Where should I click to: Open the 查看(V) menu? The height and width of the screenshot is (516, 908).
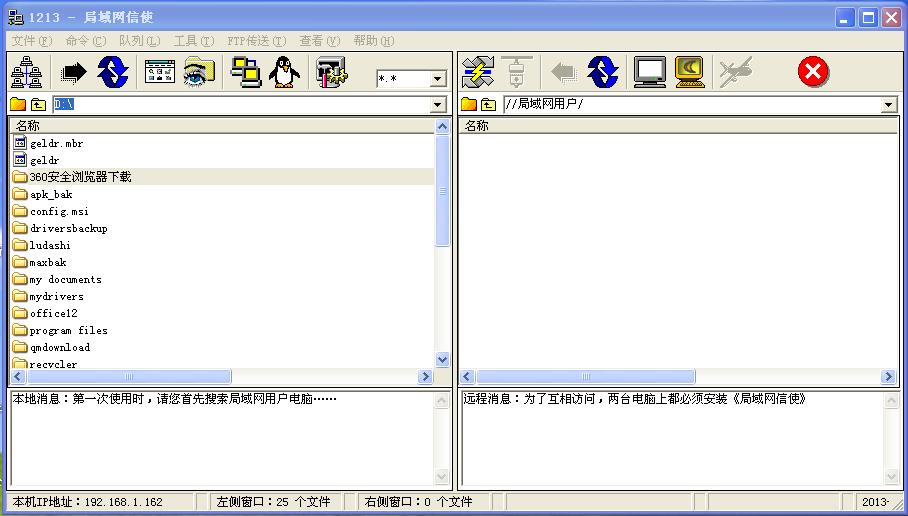click(320, 41)
